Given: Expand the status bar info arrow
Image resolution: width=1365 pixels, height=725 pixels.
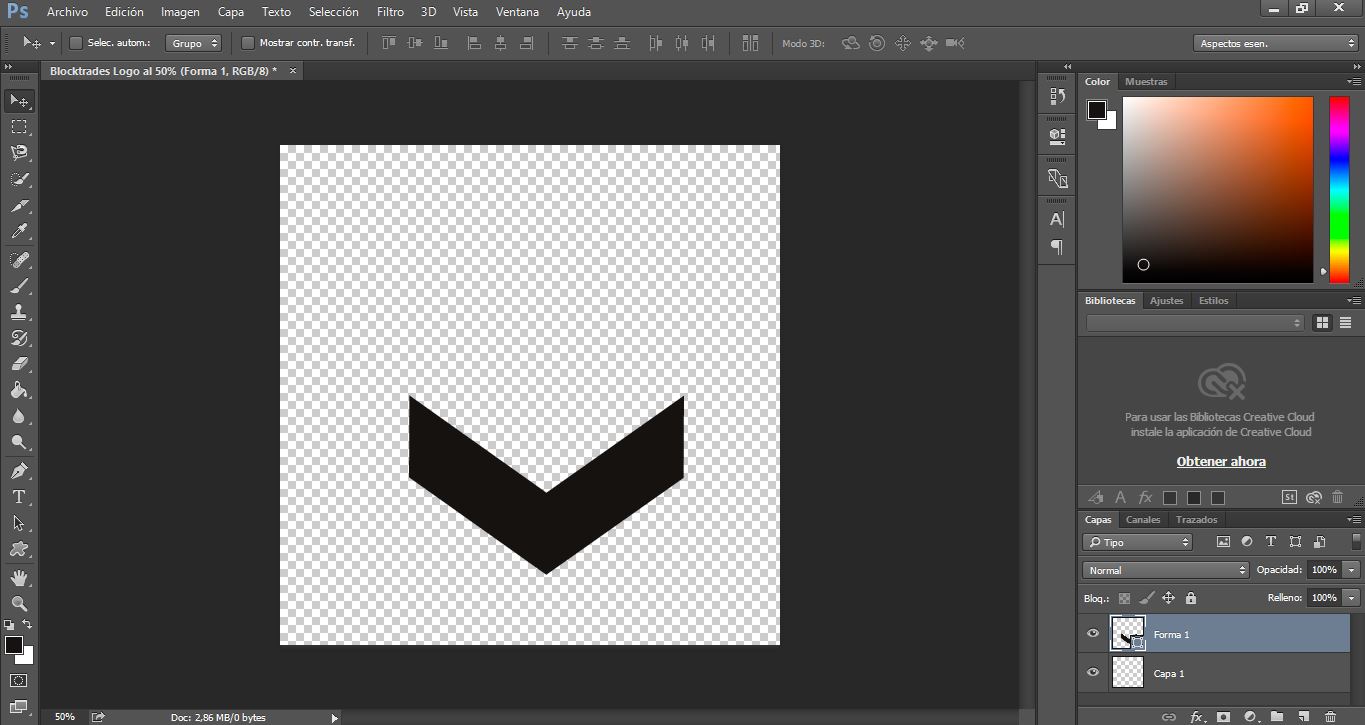Looking at the screenshot, I should [x=335, y=717].
